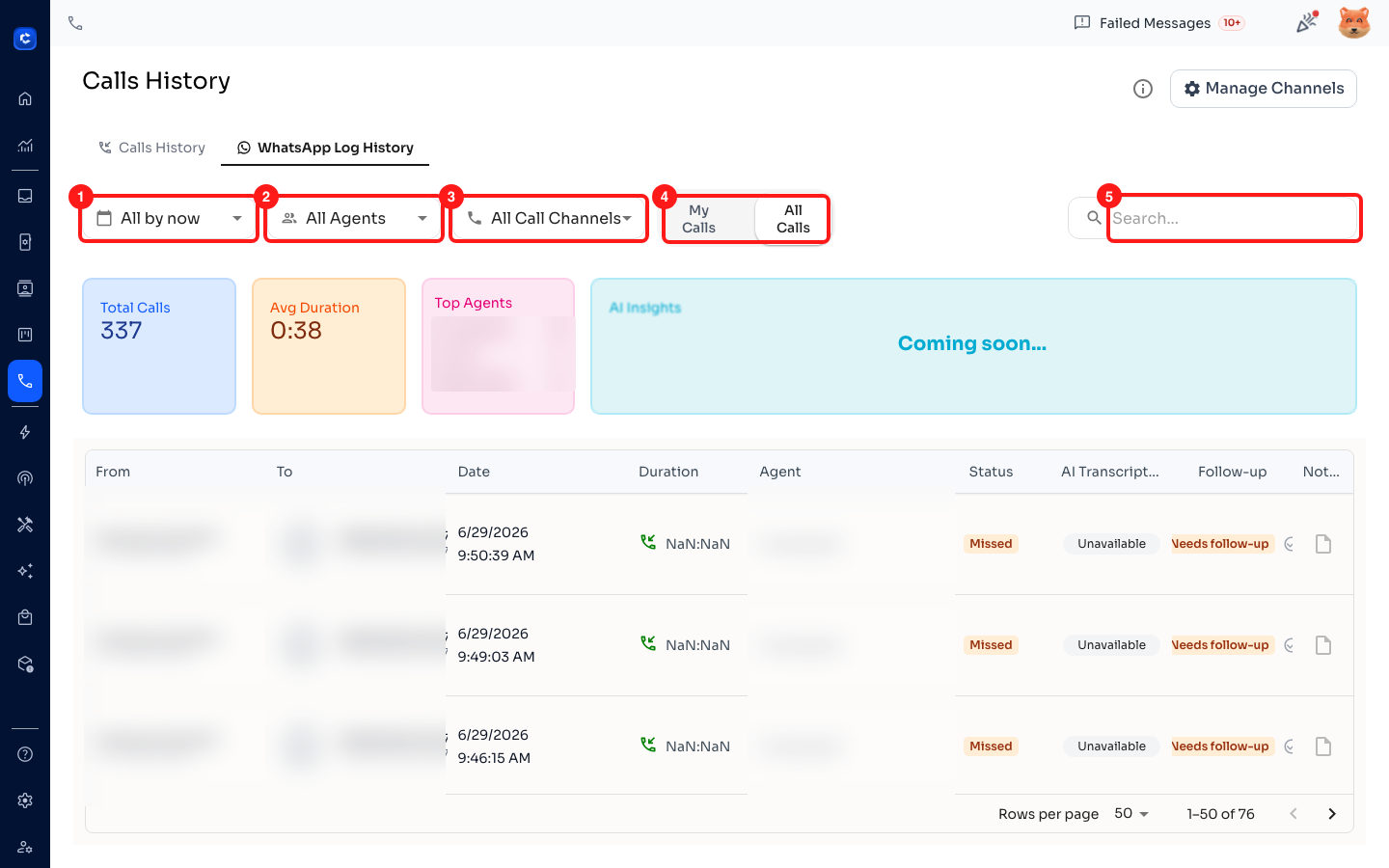Screen dimensions: 1389x868
Task: Switch the filter to My Calls
Action: pos(699,219)
